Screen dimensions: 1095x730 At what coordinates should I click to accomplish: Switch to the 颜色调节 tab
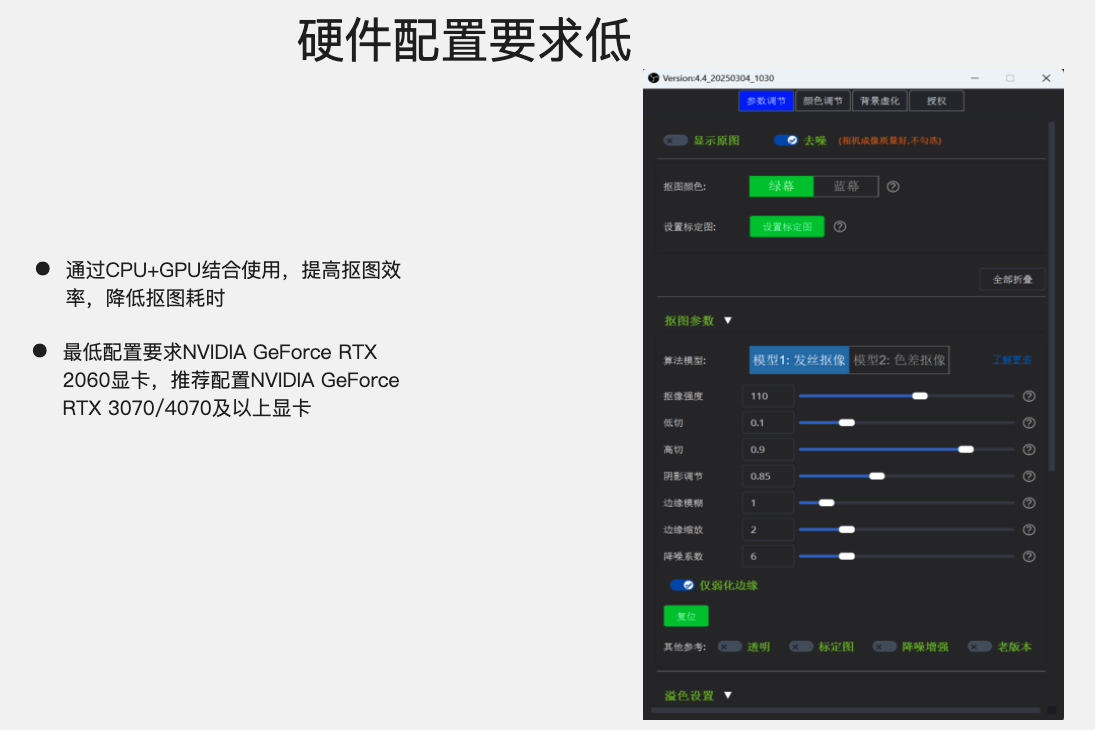point(824,101)
